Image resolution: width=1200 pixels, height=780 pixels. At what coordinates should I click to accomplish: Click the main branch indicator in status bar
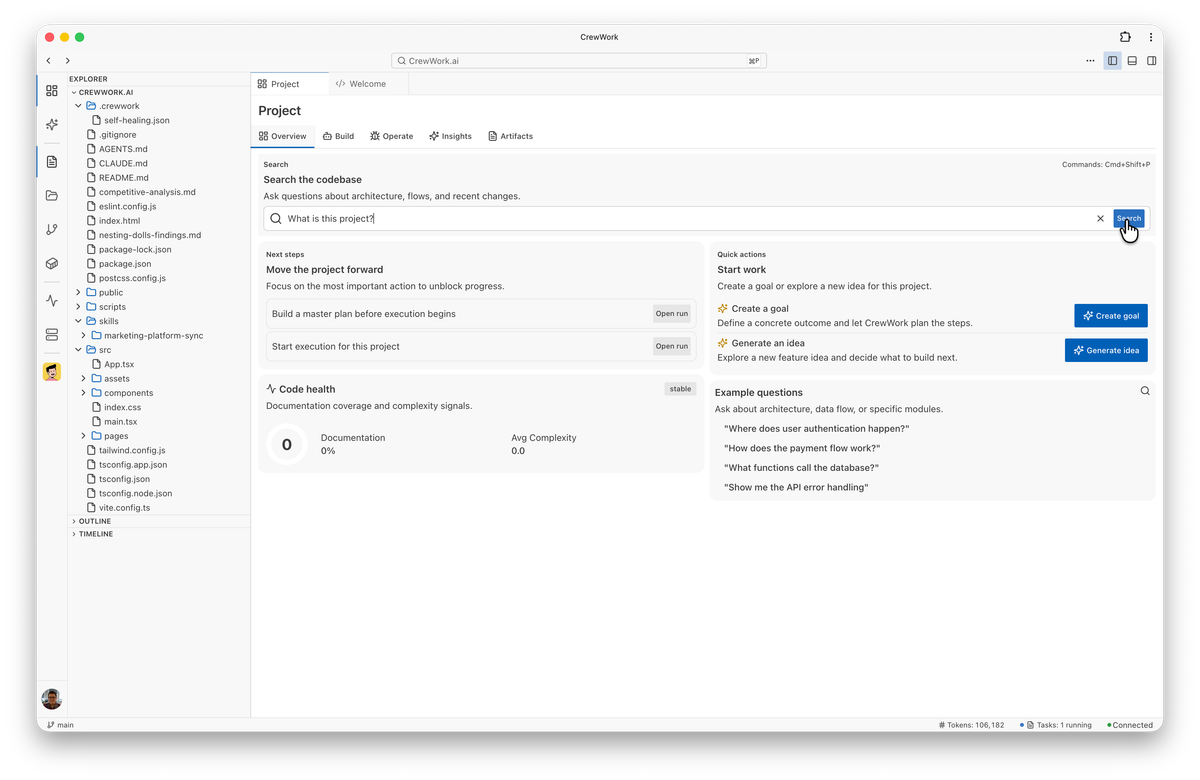click(60, 725)
